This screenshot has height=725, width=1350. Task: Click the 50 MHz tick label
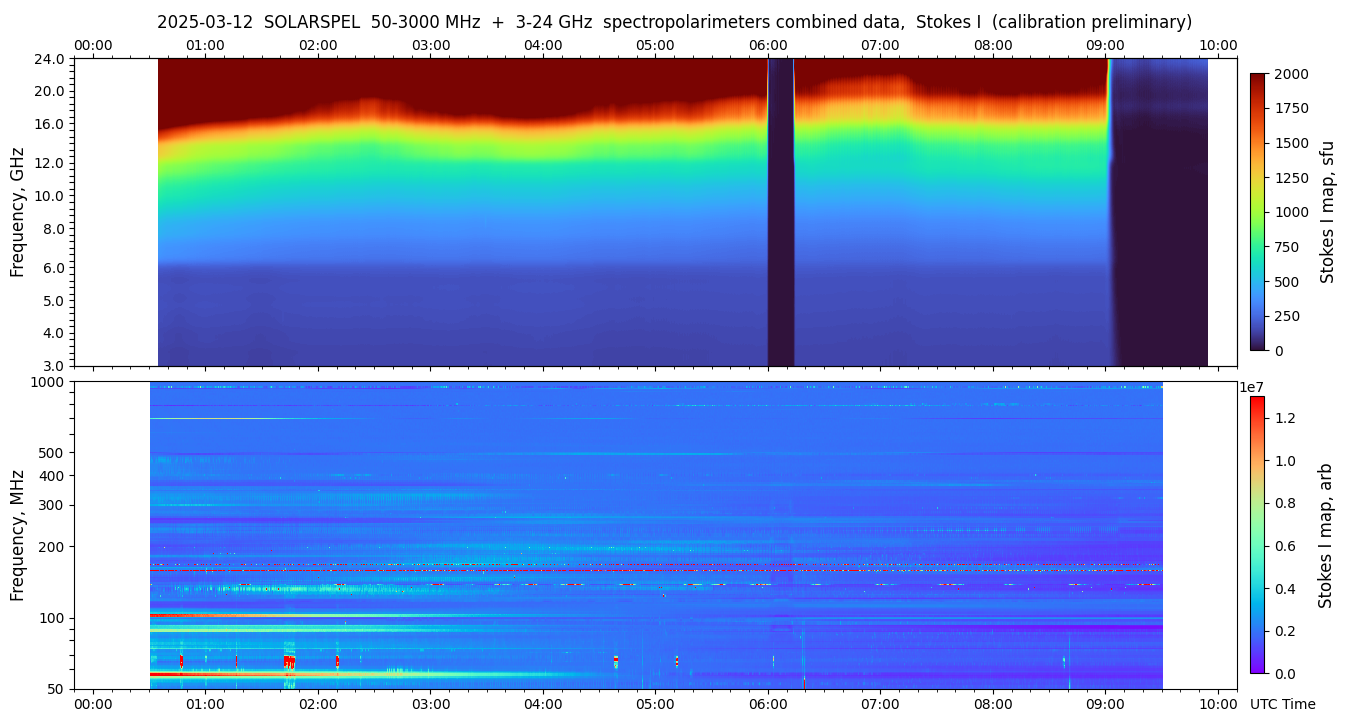click(55, 689)
